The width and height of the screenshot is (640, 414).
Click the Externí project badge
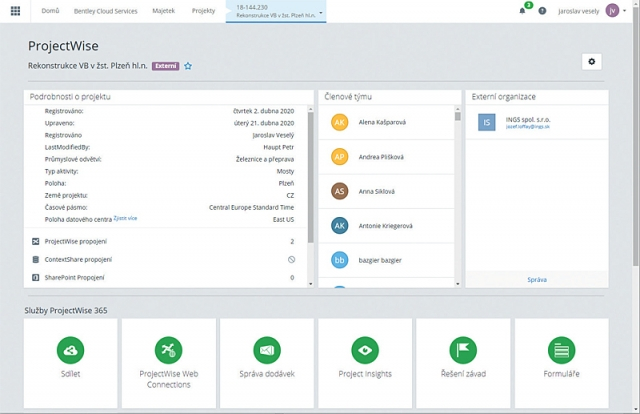(x=166, y=66)
